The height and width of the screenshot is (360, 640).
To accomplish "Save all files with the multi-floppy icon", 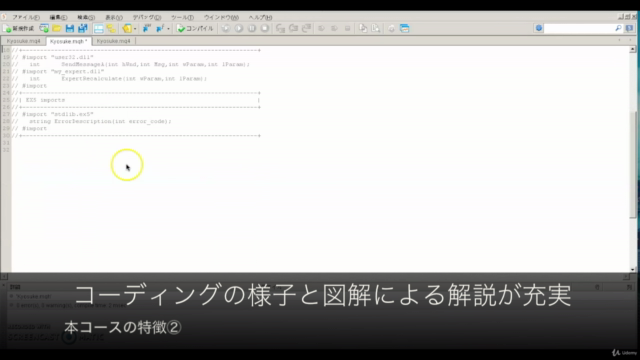I will [83, 28].
